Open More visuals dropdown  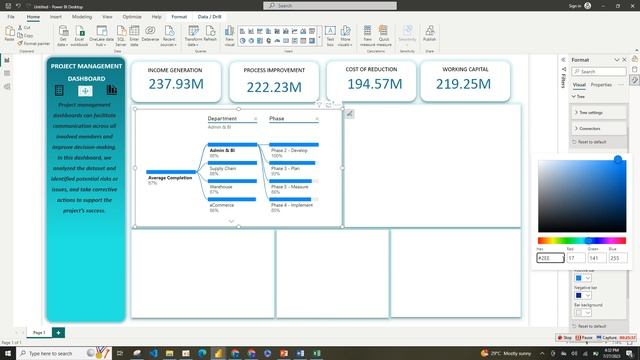click(x=345, y=36)
